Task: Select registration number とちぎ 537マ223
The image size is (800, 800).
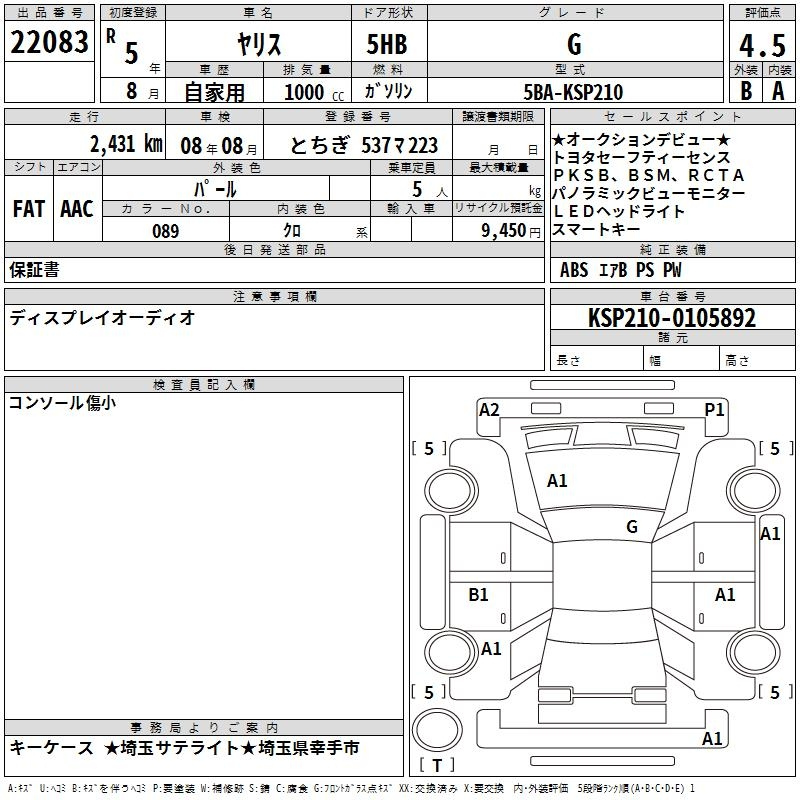Action: coord(364,145)
